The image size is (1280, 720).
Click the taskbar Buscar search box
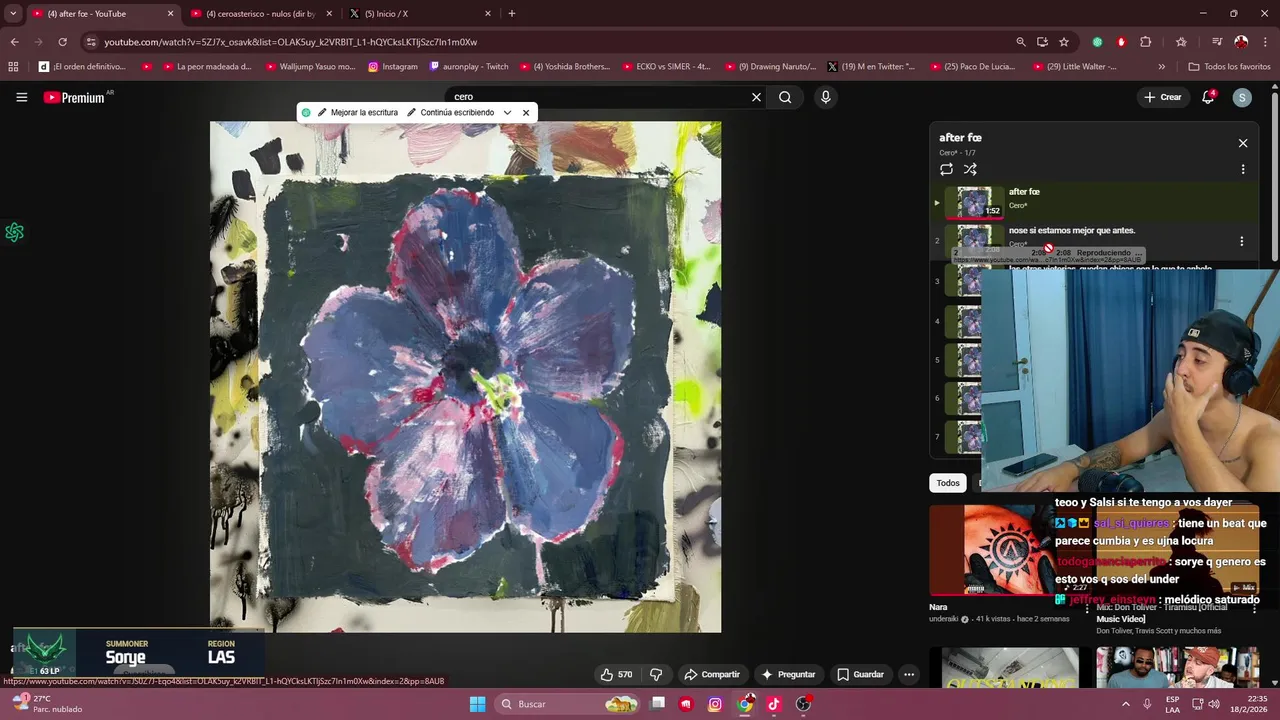[x=568, y=704]
